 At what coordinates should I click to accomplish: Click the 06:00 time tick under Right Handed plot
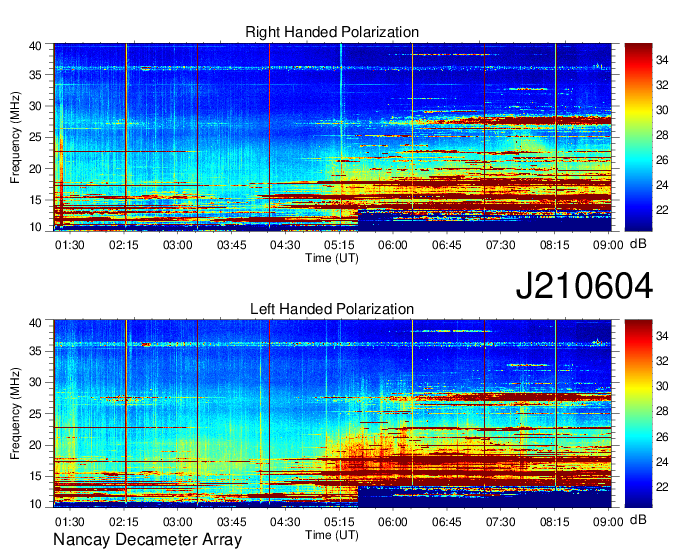coord(393,245)
